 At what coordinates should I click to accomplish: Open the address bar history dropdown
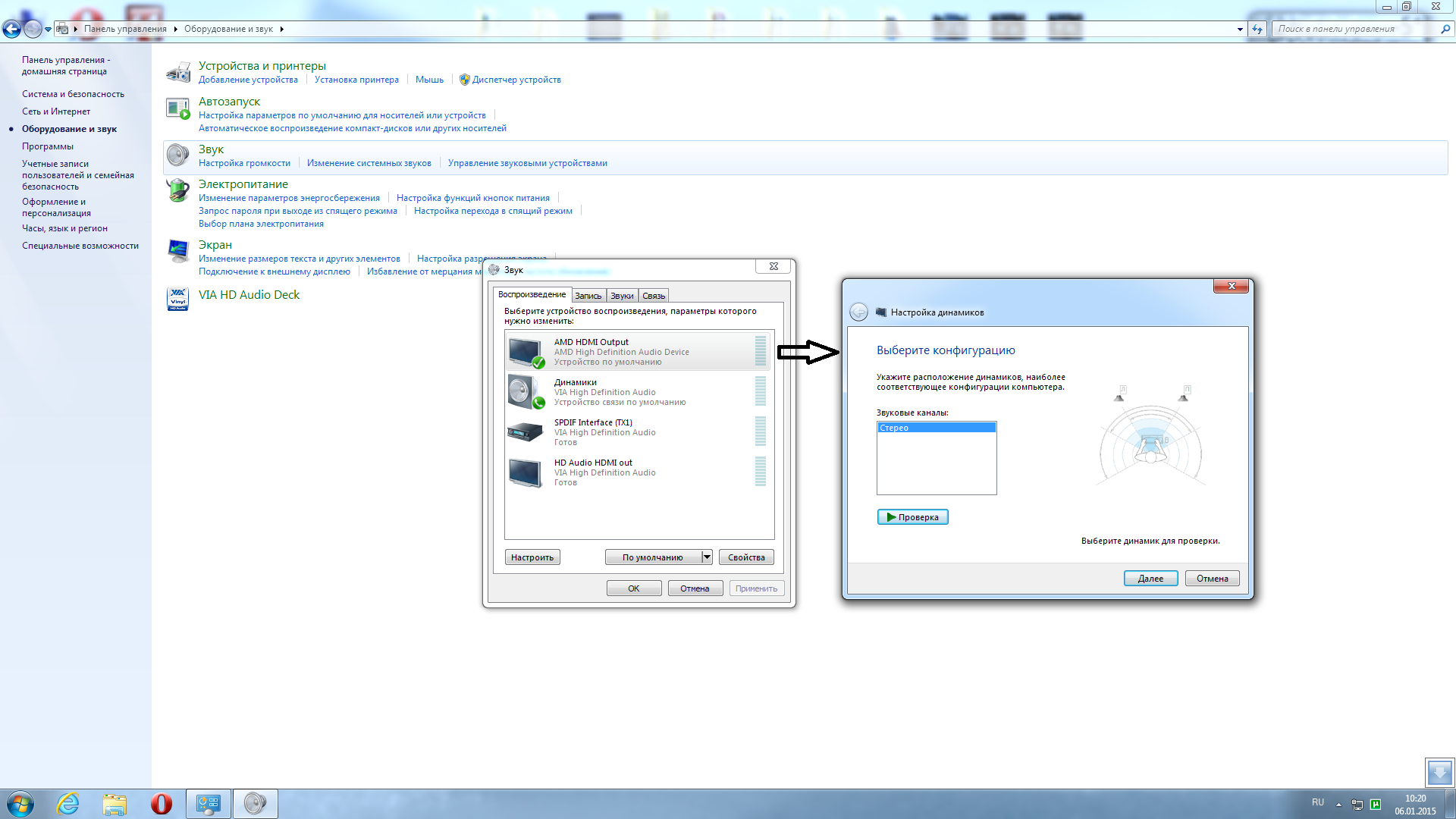(1240, 29)
